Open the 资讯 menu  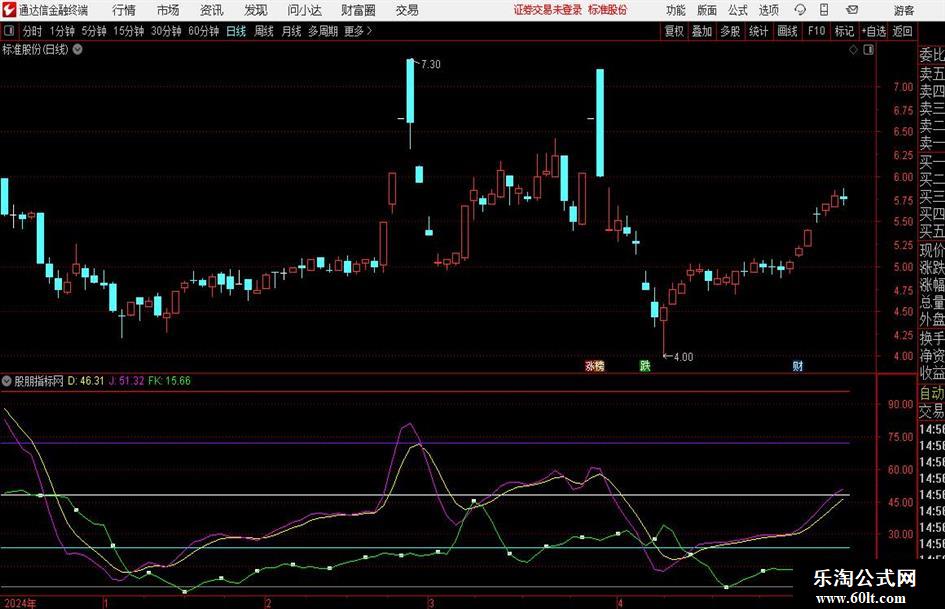212,10
